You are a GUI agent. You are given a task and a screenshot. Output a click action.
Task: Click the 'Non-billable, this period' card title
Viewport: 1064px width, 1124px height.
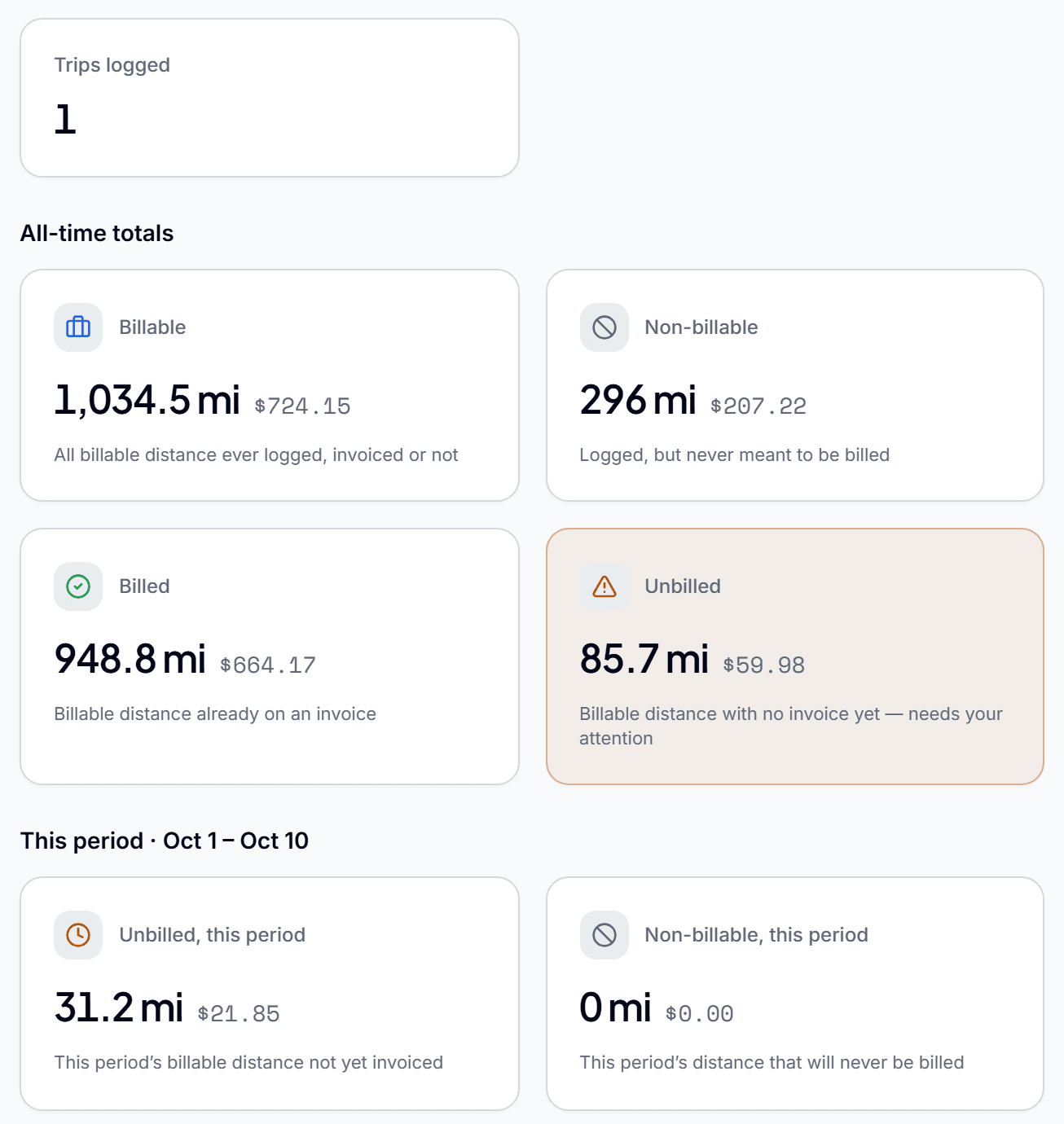pyautogui.click(x=756, y=935)
